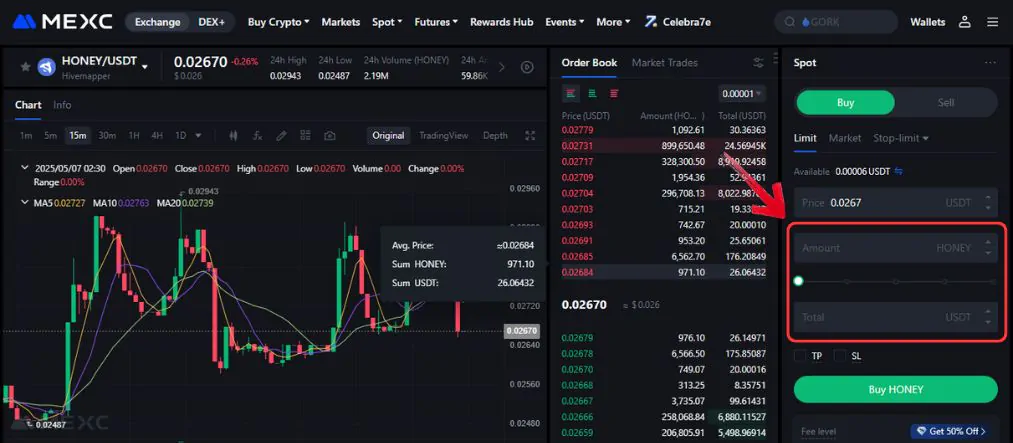Switch to the Info tab

pyautogui.click(x=62, y=105)
